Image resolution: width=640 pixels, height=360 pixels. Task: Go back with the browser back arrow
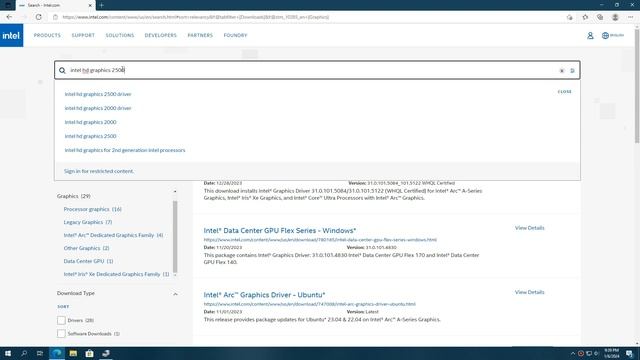click(x=9, y=17)
